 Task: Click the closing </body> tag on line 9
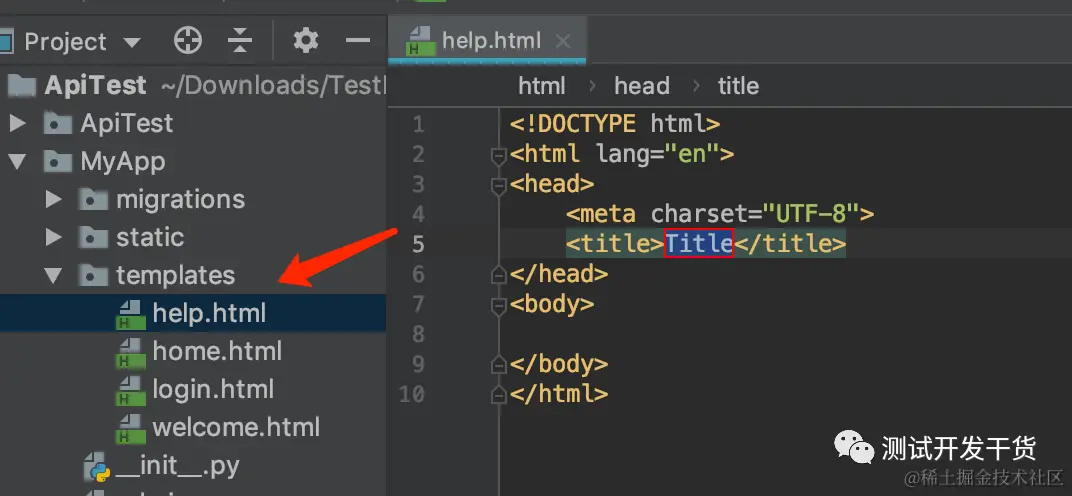point(559,364)
